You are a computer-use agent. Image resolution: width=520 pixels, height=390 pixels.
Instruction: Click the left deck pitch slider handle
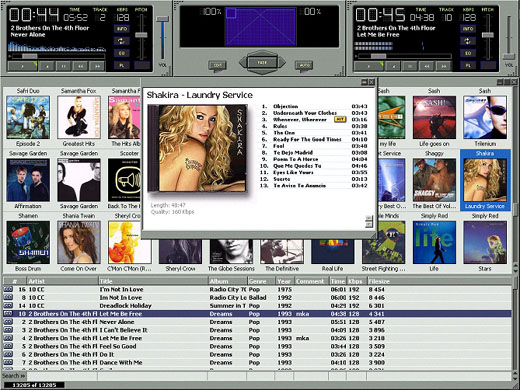tap(141, 35)
